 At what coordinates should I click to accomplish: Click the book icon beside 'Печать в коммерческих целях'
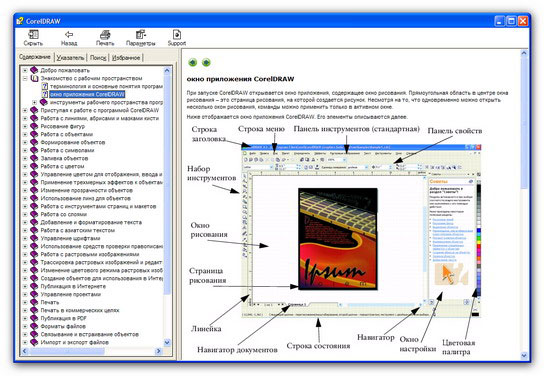34,310
